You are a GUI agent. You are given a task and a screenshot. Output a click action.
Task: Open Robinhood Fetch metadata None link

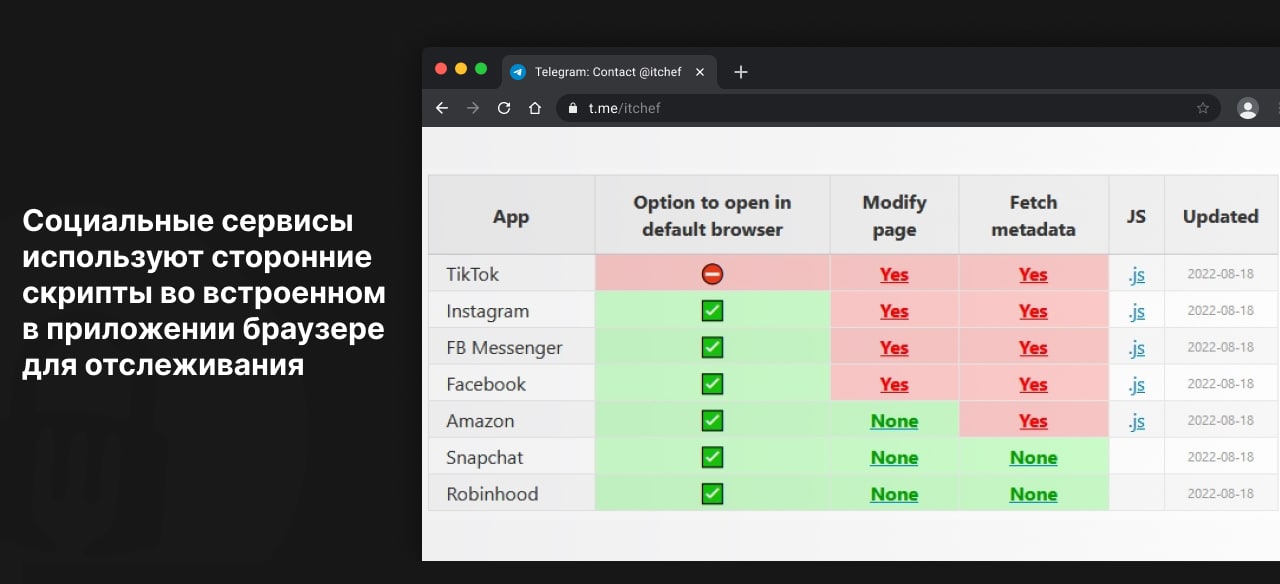pos(1033,494)
